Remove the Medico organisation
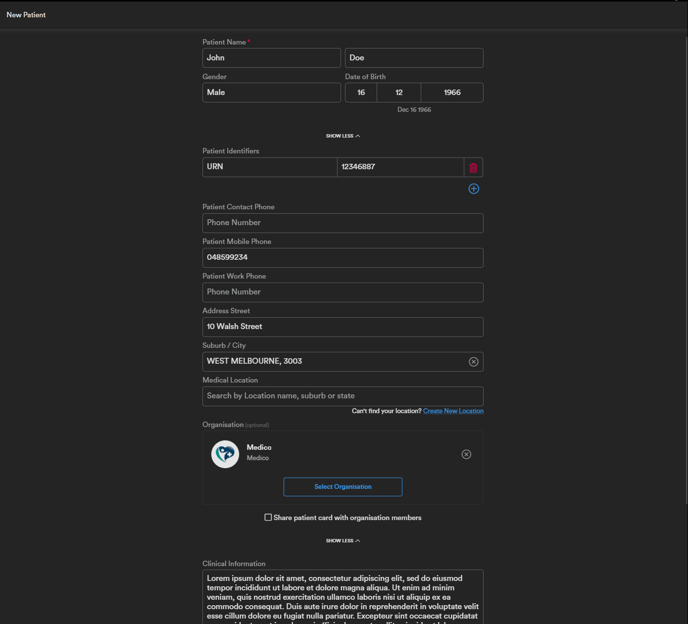This screenshot has height=624, width=688. pyautogui.click(x=466, y=454)
